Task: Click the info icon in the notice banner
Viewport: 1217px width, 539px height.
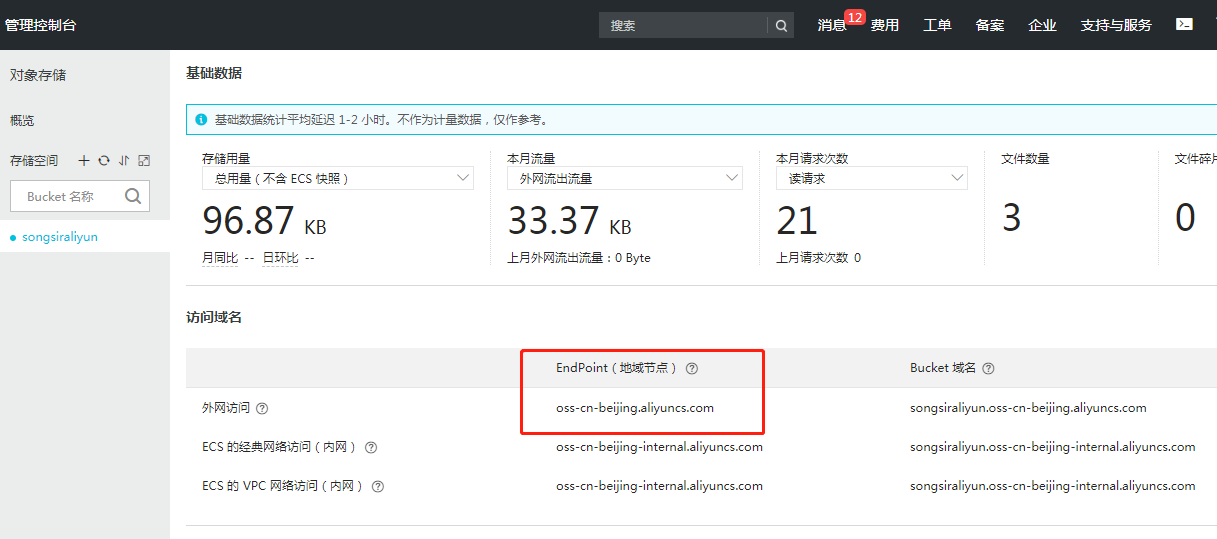Action: pos(201,119)
